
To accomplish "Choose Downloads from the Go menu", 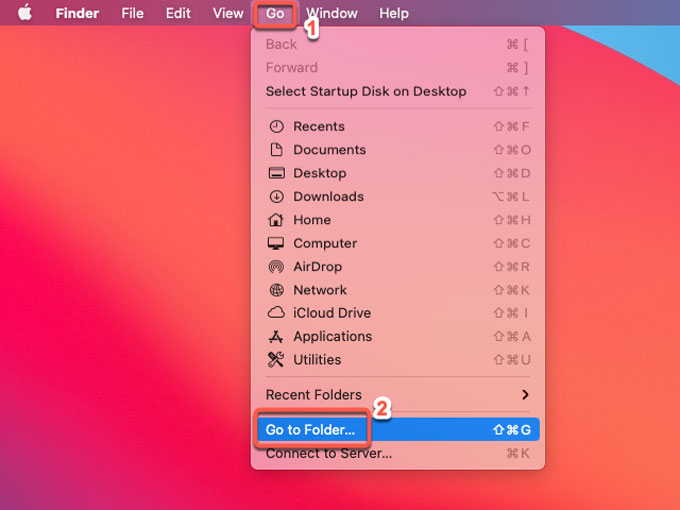I will 398,196.
